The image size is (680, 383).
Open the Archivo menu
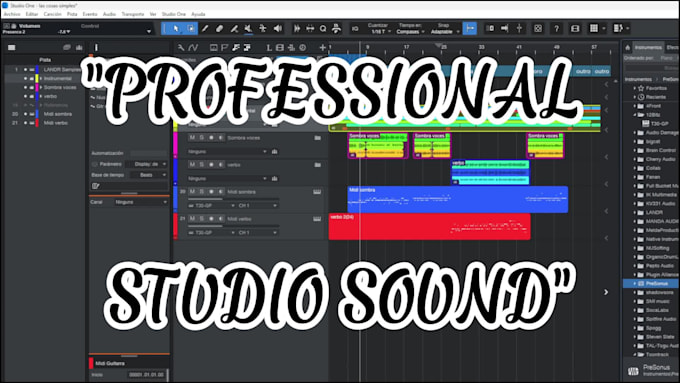(12, 14)
